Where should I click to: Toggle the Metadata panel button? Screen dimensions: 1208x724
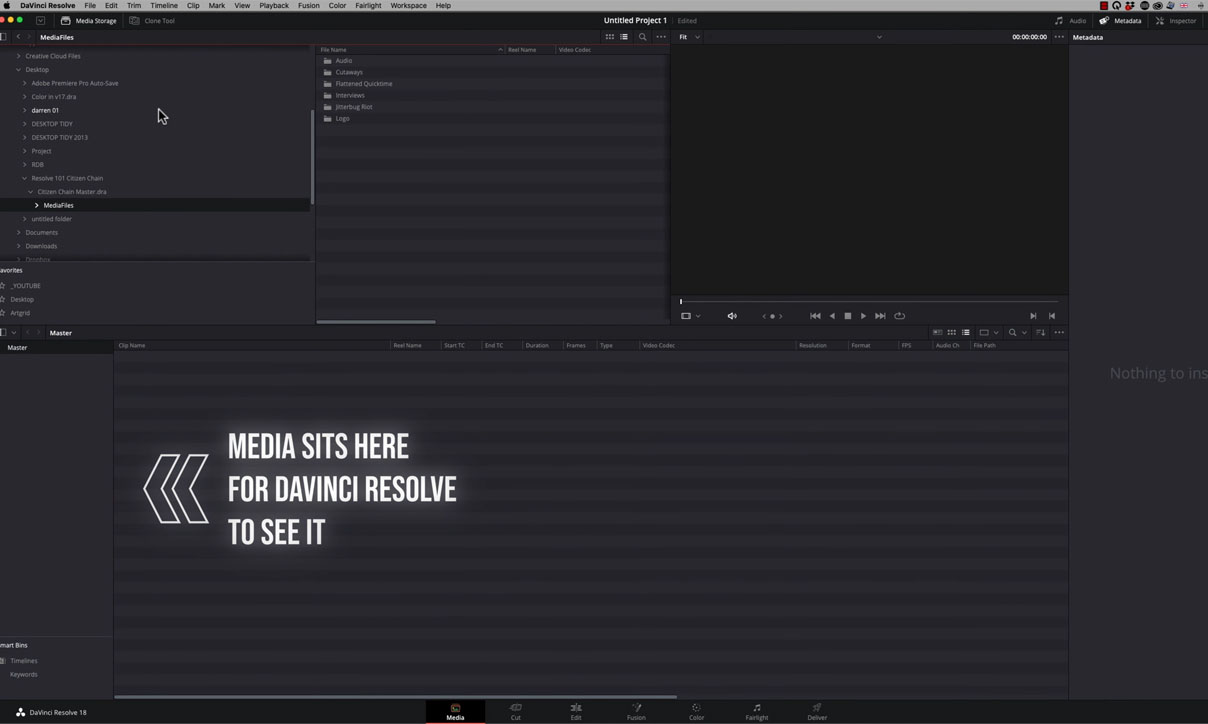click(x=1120, y=20)
